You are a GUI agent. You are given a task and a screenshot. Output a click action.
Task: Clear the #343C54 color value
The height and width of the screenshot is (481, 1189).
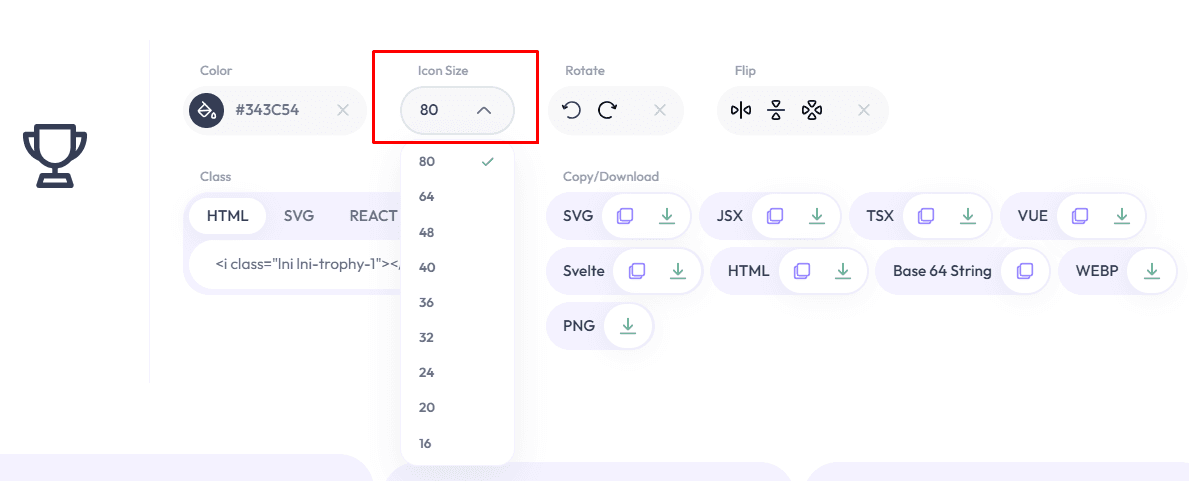coord(343,110)
